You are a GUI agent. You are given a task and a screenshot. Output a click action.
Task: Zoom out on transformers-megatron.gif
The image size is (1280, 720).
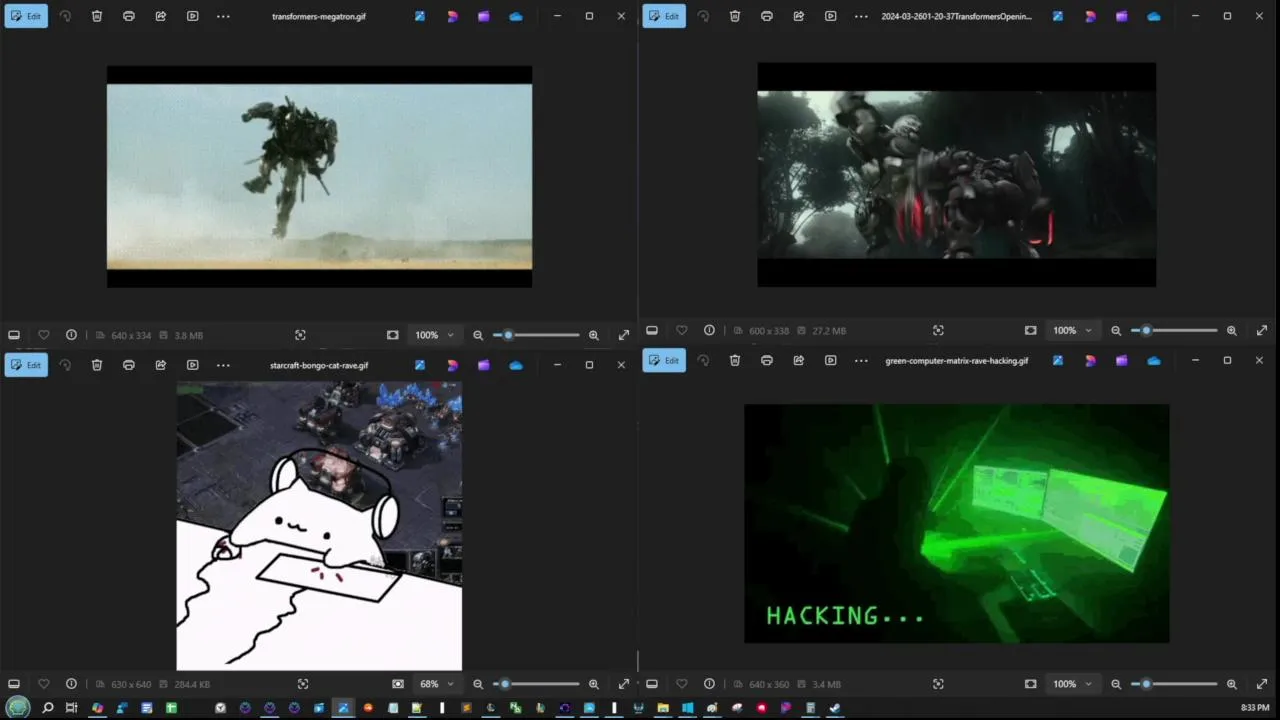click(x=478, y=335)
